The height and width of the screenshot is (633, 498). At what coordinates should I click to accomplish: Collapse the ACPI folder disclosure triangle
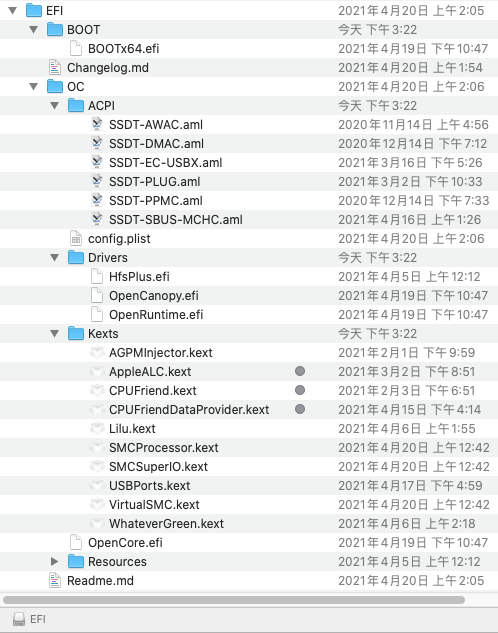55,105
